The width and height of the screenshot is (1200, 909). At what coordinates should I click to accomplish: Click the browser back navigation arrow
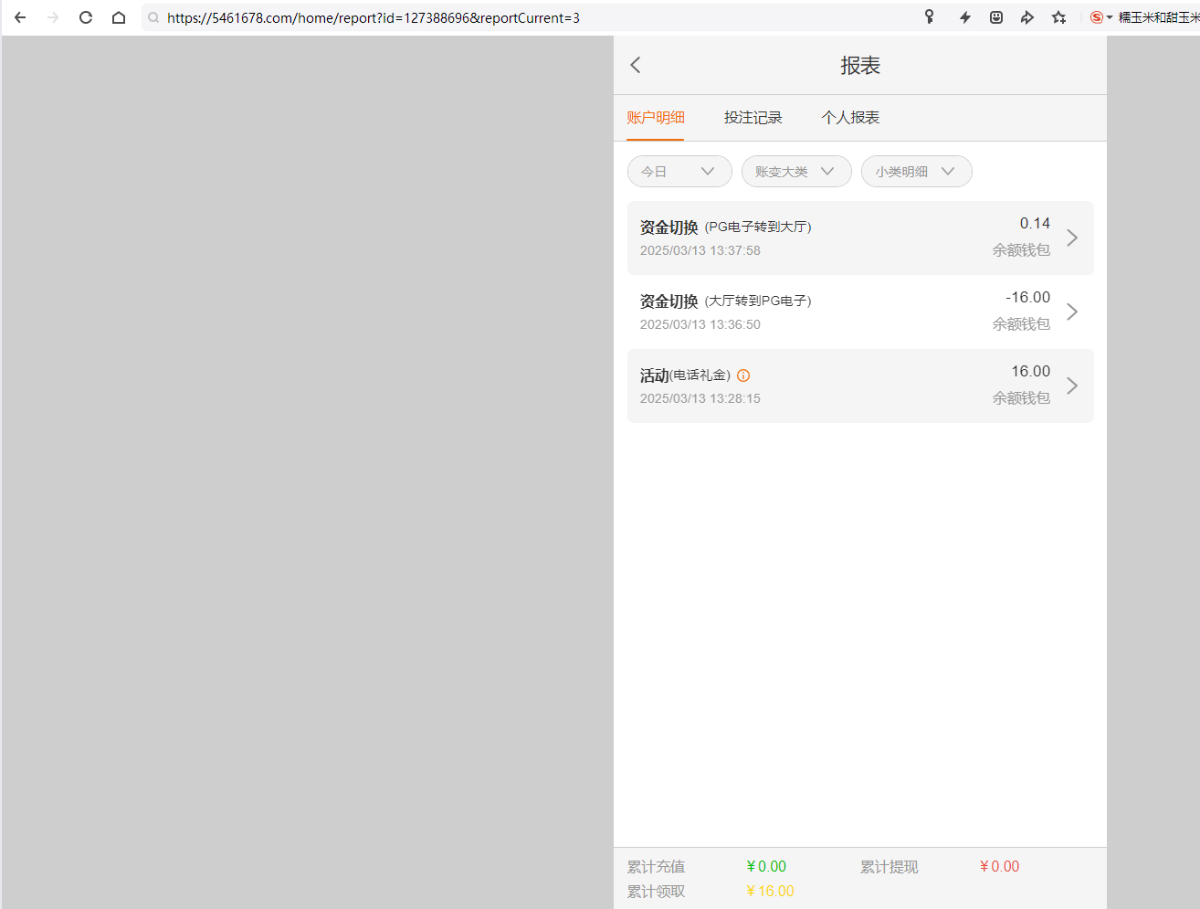point(20,17)
